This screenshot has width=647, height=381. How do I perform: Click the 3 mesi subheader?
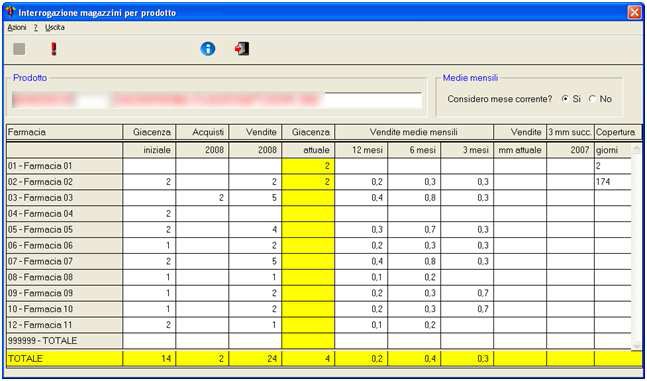coord(467,150)
